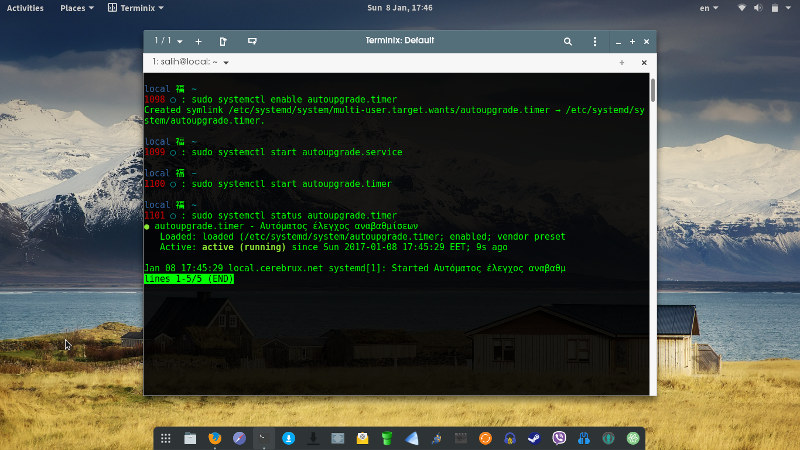Click the 'sudo systemctl enable autoupgrade.timer' command line
The height and width of the screenshot is (450, 800).
click(294, 99)
